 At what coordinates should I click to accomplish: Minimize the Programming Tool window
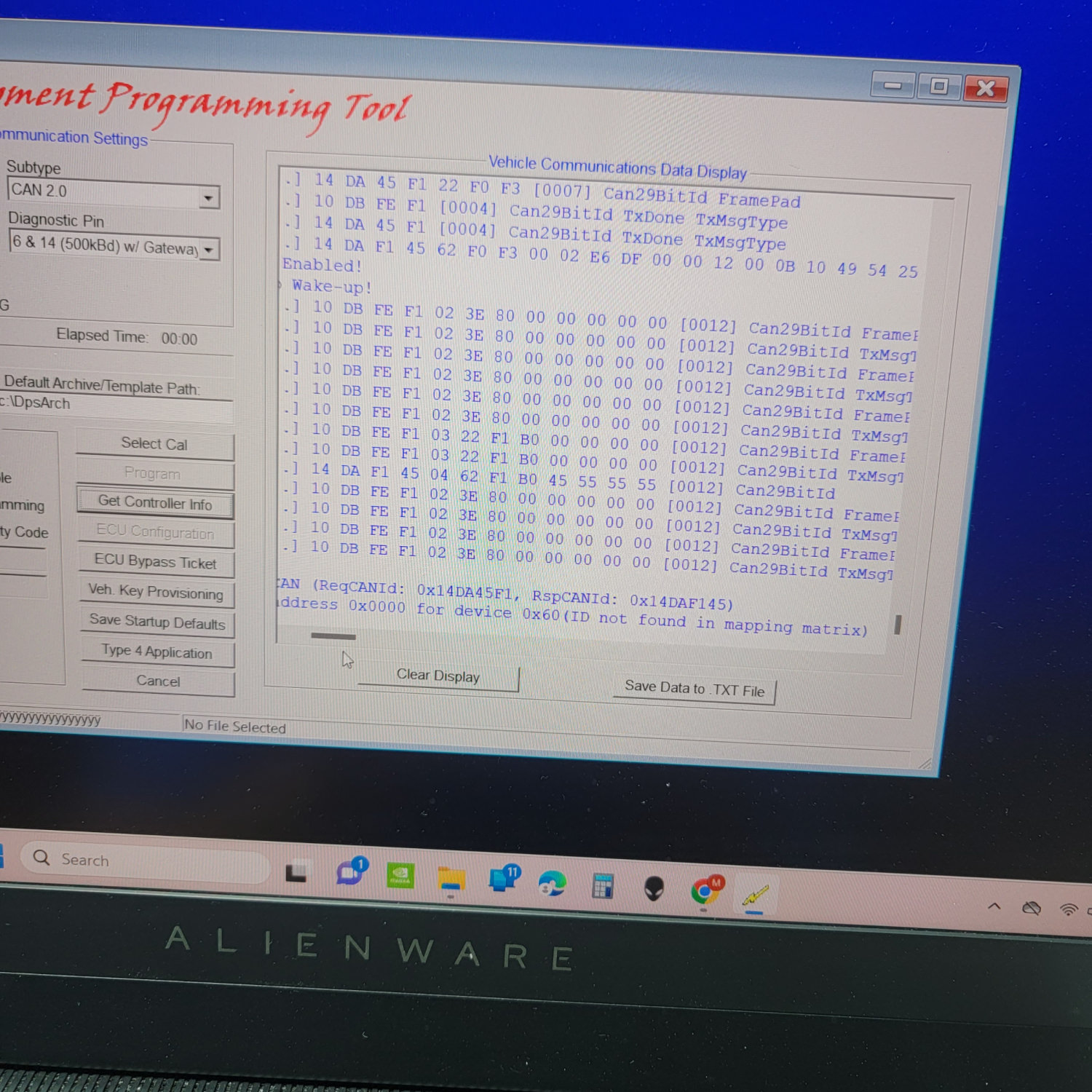click(893, 86)
